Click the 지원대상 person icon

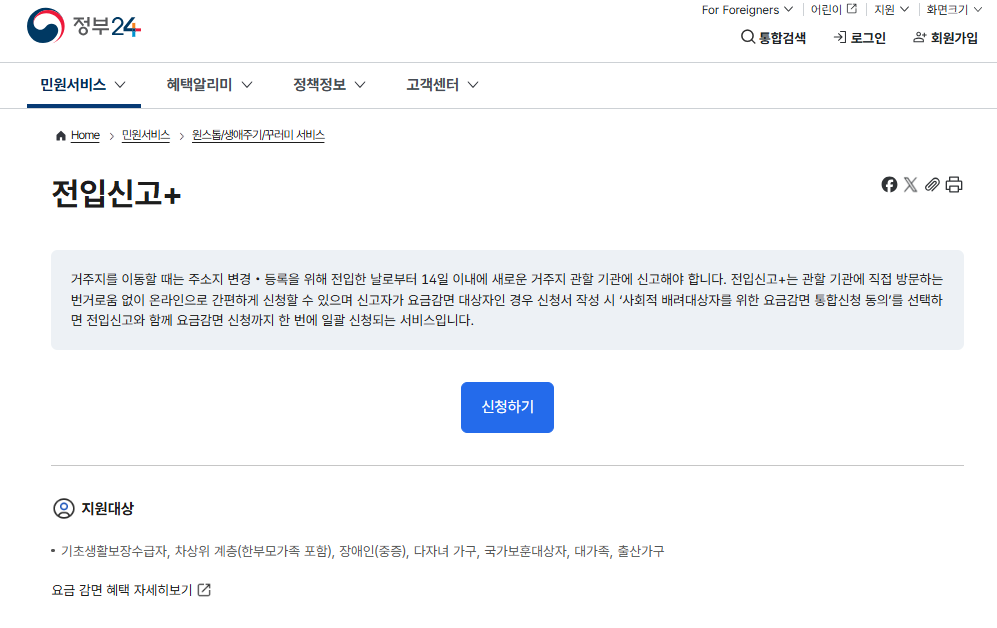click(x=64, y=509)
